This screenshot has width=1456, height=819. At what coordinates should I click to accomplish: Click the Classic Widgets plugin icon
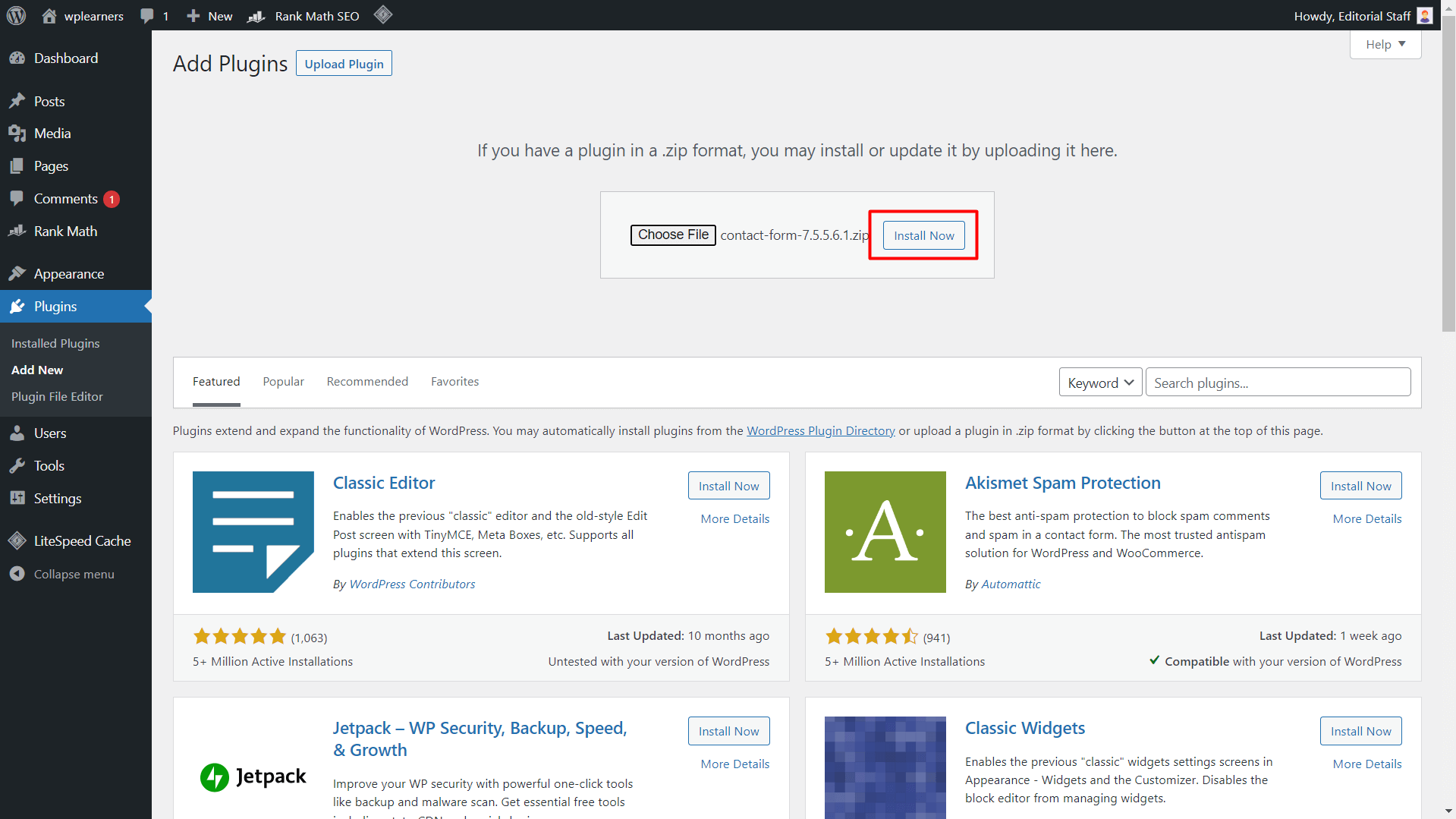click(x=885, y=767)
